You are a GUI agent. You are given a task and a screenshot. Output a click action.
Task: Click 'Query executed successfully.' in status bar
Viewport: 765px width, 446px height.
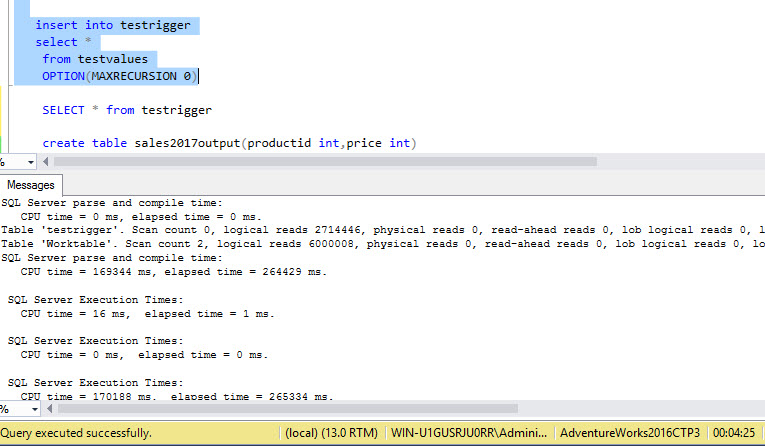[x=76, y=433]
